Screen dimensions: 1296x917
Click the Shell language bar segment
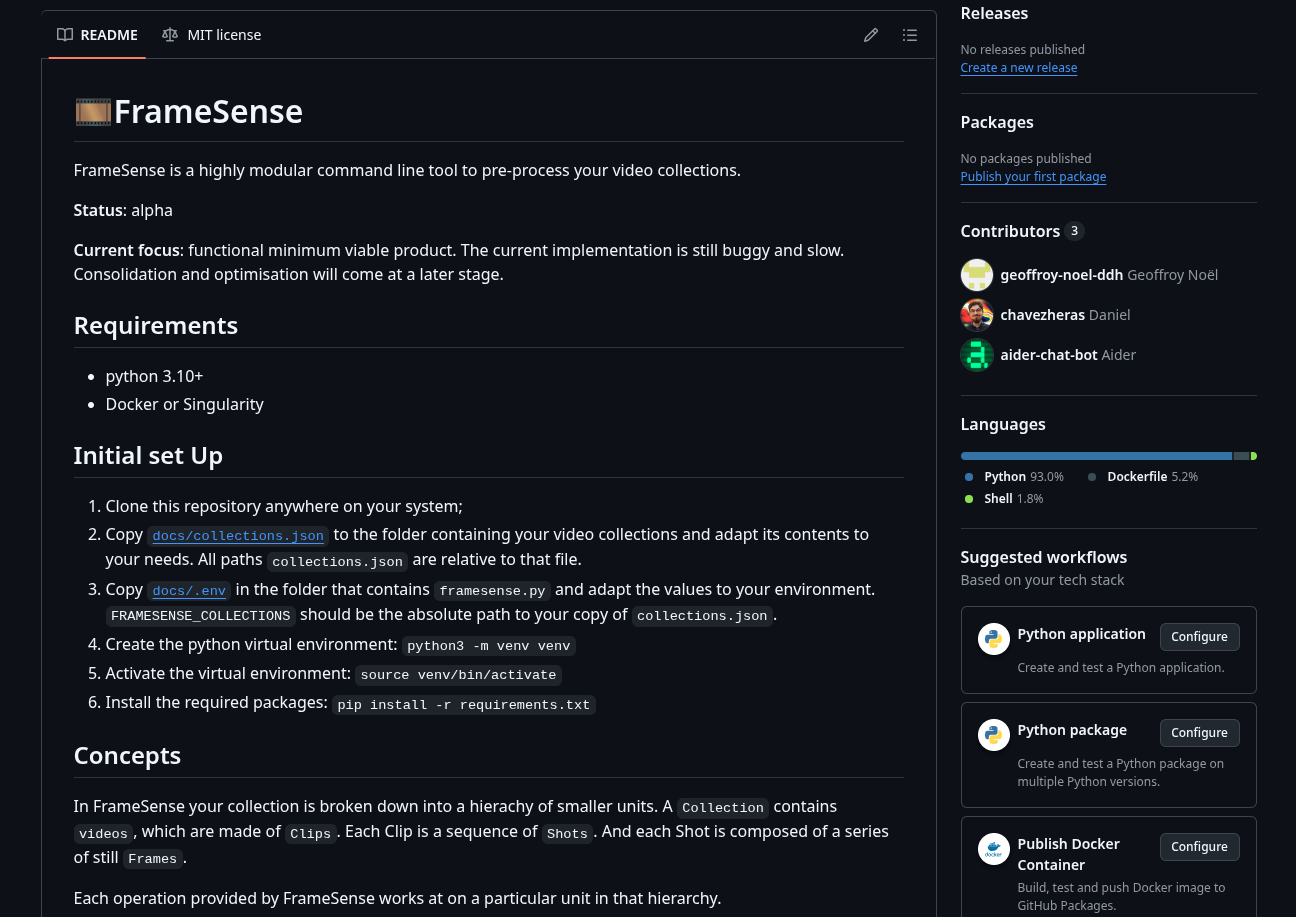1254,456
